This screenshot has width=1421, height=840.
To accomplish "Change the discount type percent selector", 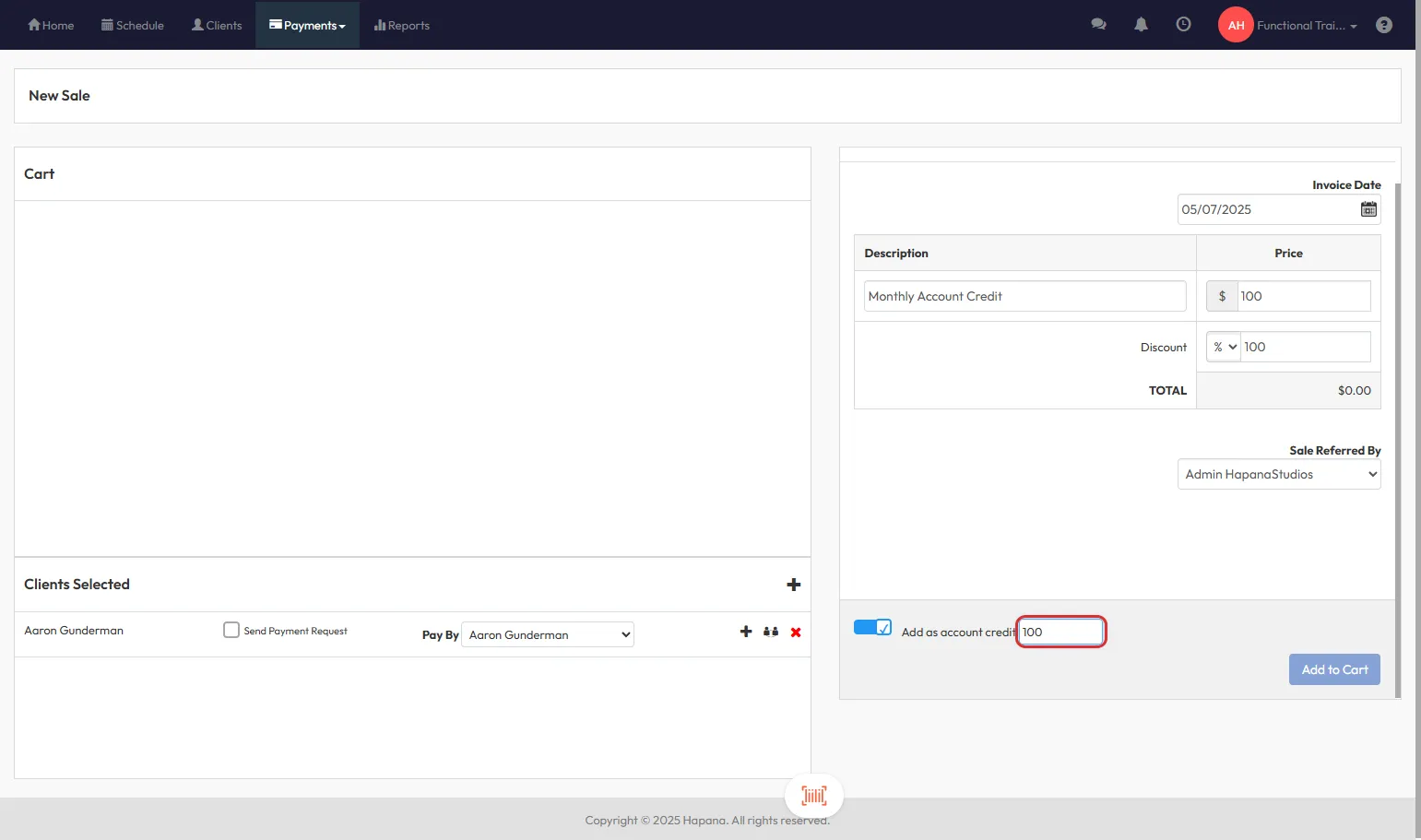I will click(1224, 347).
